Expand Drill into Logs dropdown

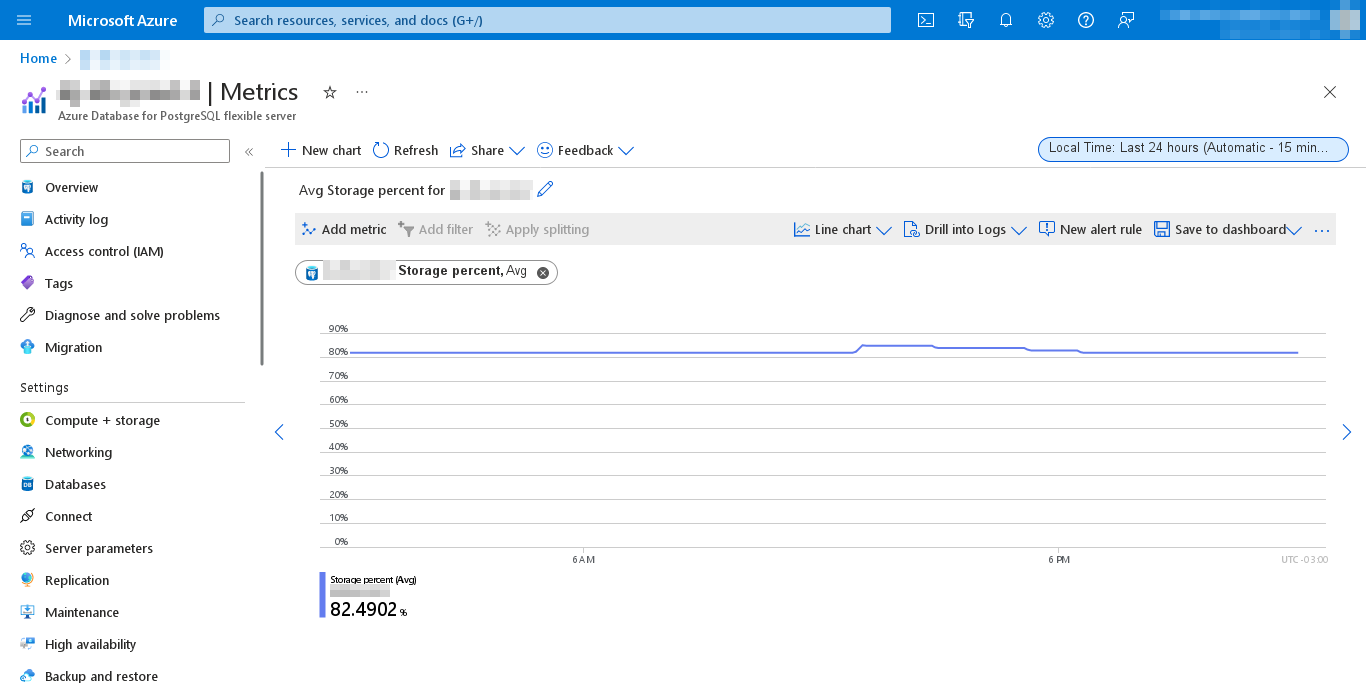tap(965, 229)
